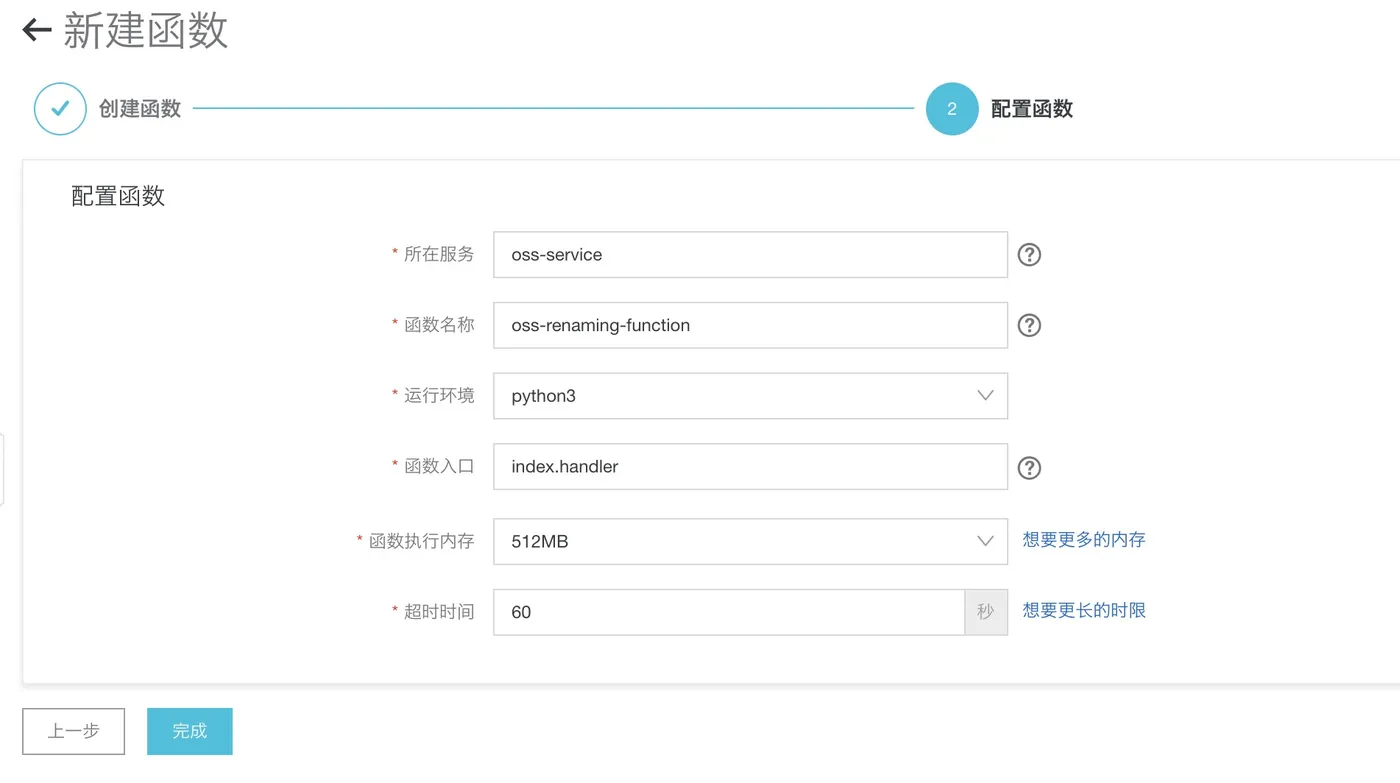The width and height of the screenshot is (1400, 783).
Task: Click the 上一步 button
Action: coord(74,731)
